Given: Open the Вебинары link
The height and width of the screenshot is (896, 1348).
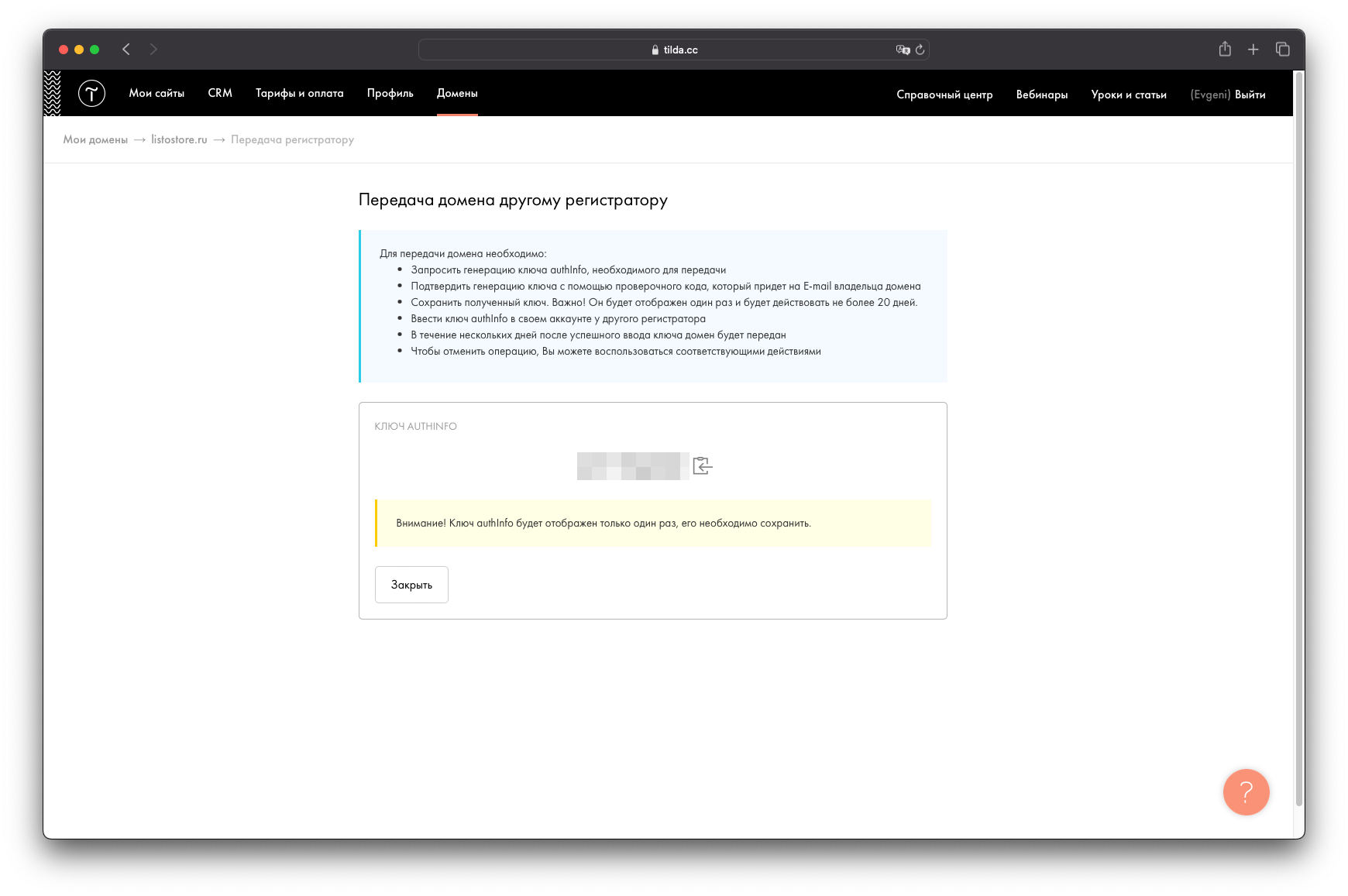Looking at the screenshot, I should coord(1042,94).
